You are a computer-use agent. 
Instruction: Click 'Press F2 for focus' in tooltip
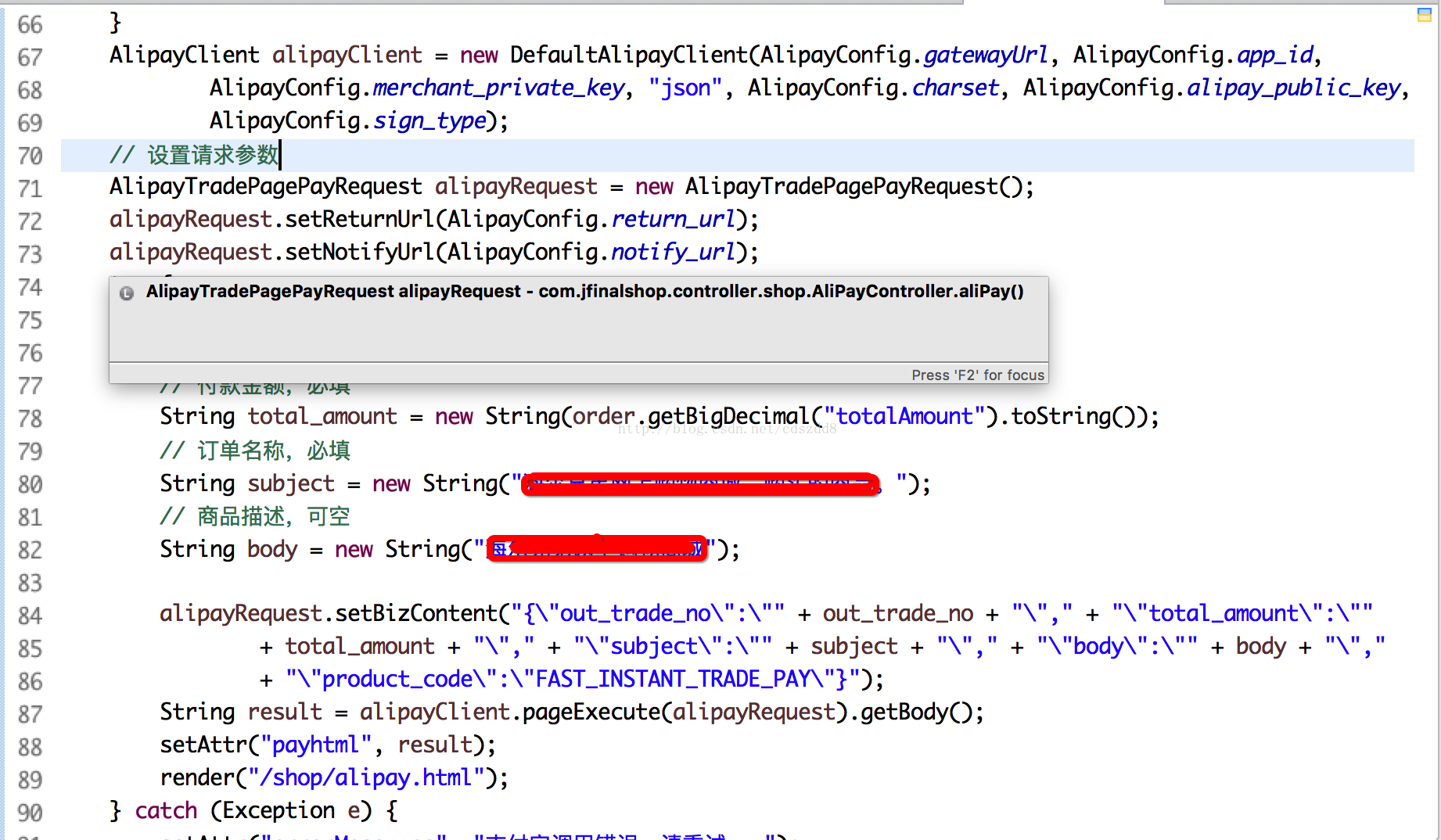point(978,375)
